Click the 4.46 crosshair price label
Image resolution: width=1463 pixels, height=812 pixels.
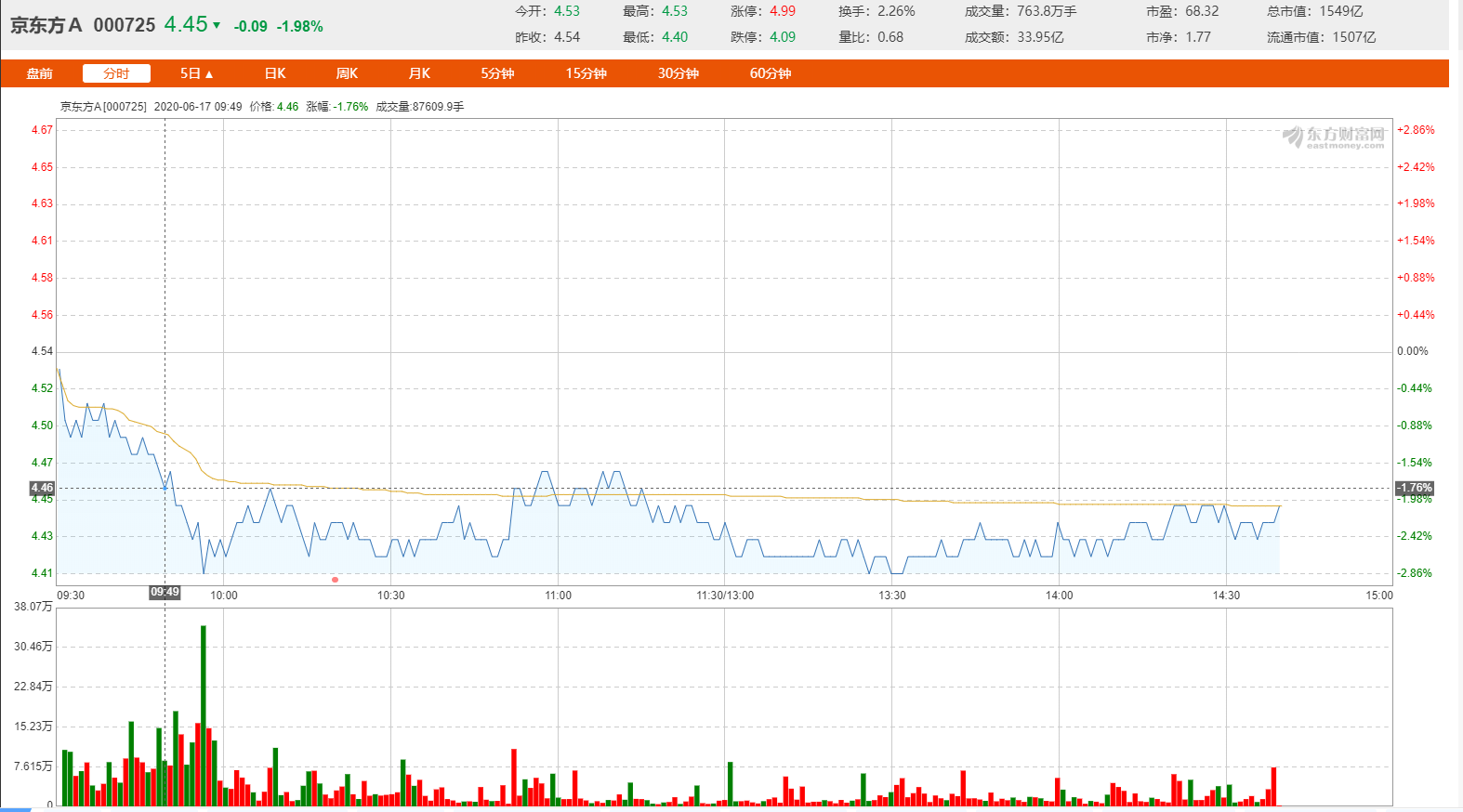click(x=42, y=488)
